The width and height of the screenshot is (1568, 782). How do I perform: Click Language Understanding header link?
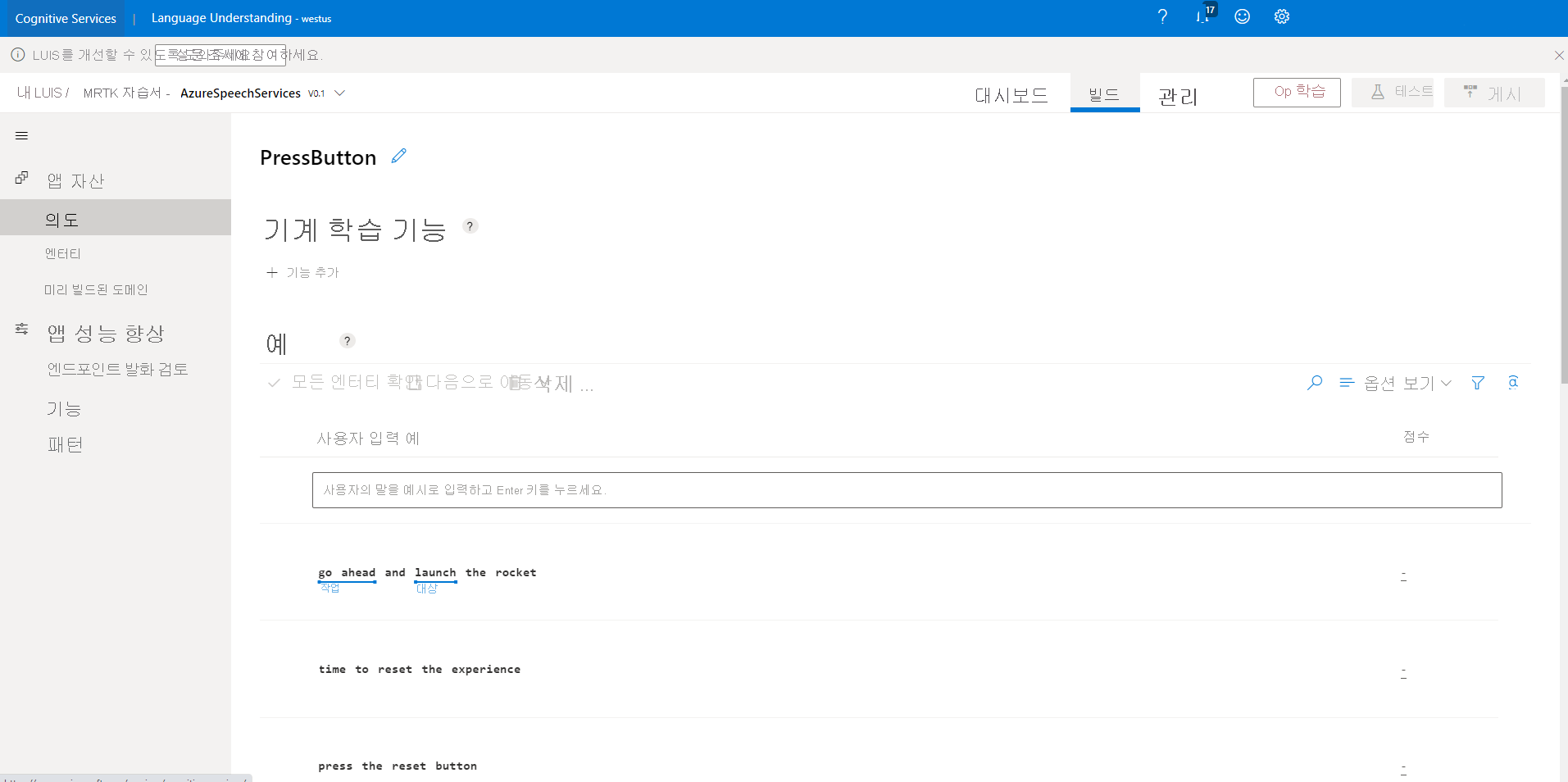[241, 18]
